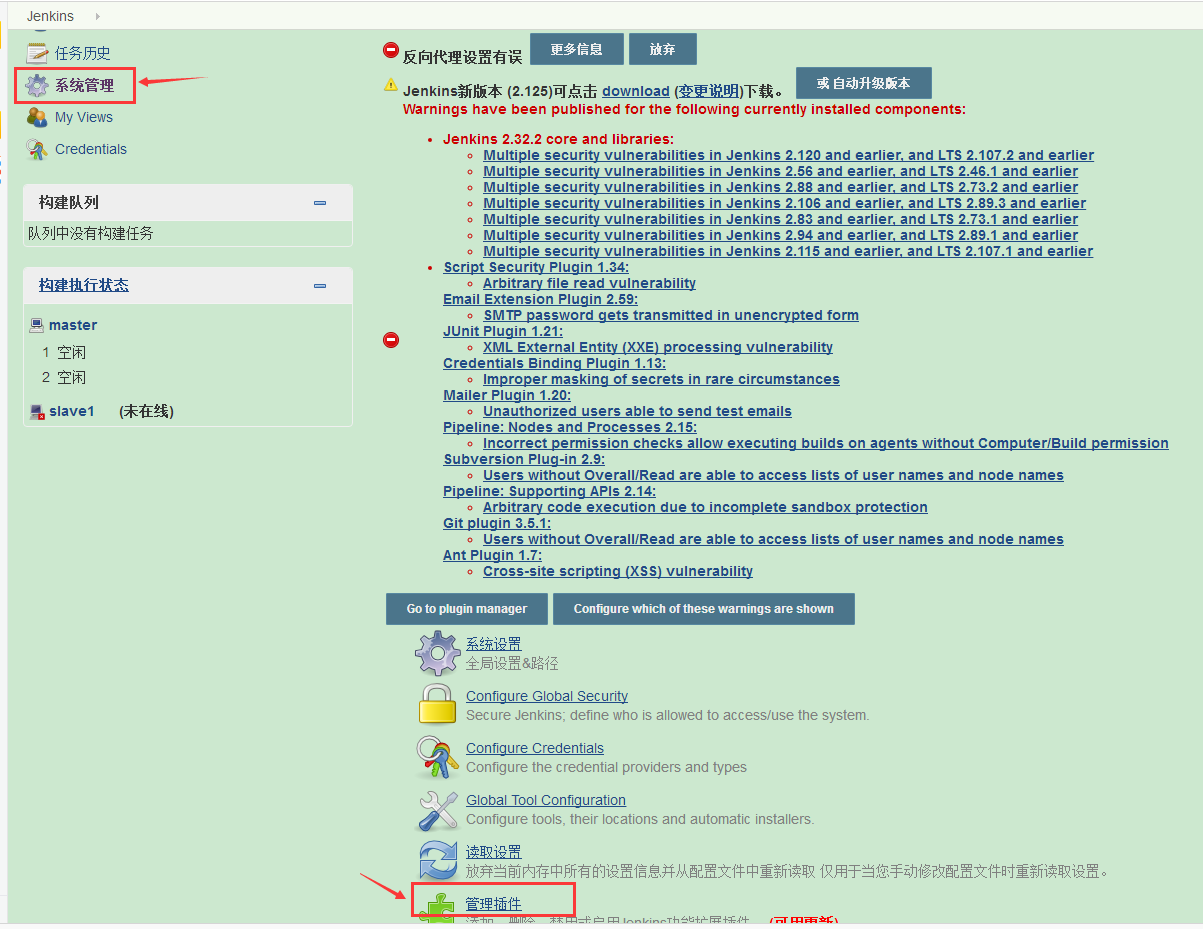Open Arbitrary code execution sandbox link
Viewport: 1203px width, 929px height.
705,507
